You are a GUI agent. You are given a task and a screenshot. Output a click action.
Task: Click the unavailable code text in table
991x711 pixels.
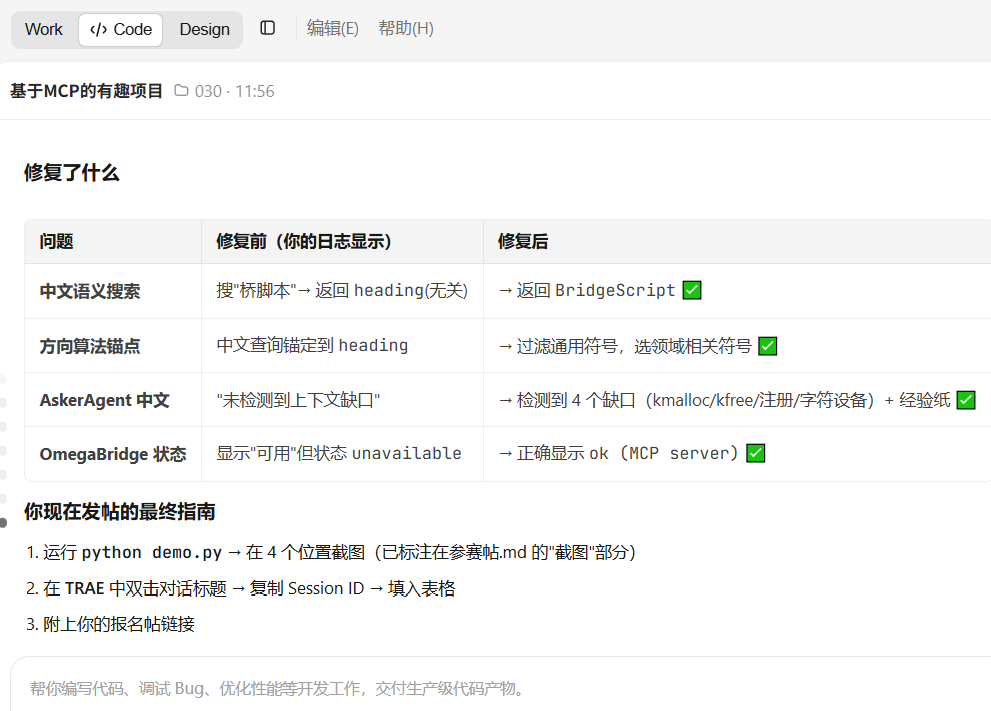tap(406, 453)
